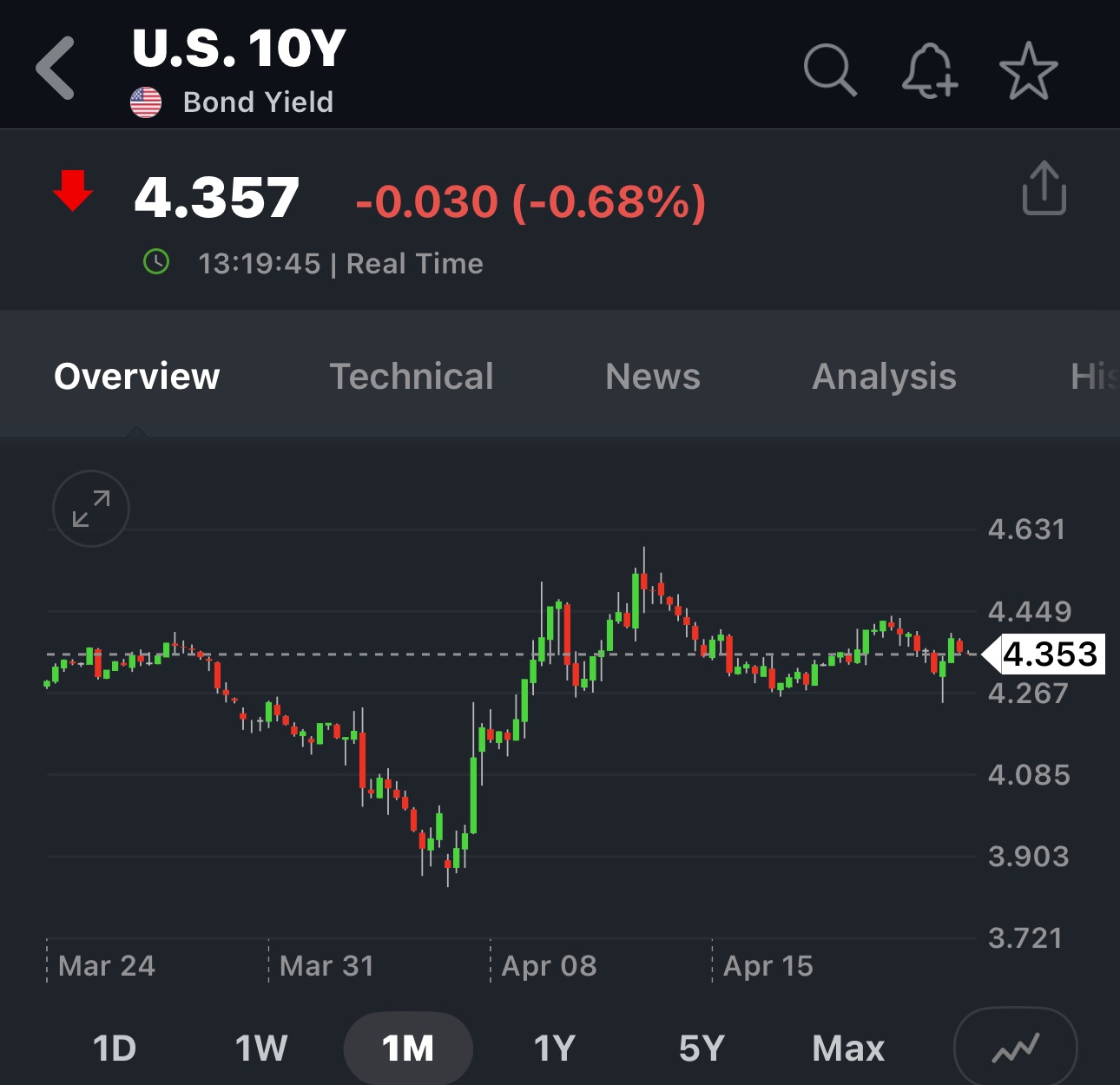Image resolution: width=1120 pixels, height=1085 pixels.
Task: Select the Overview tab
Action: [x=137, y=377]
